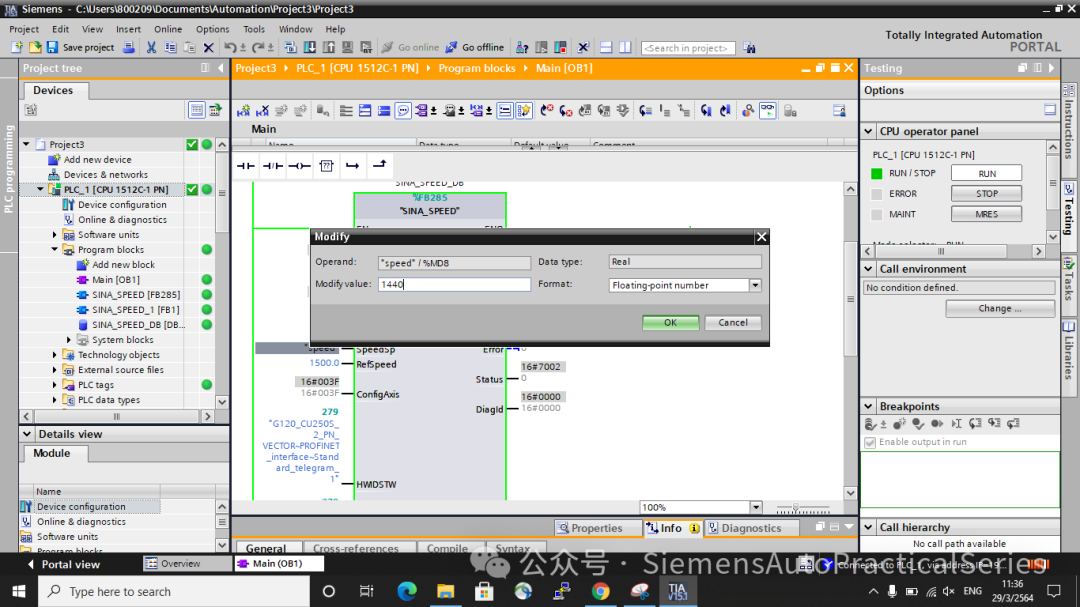Collapse the CPU operator panel section
Viewport: 1080px width, 607px height.
coord(869,131)
